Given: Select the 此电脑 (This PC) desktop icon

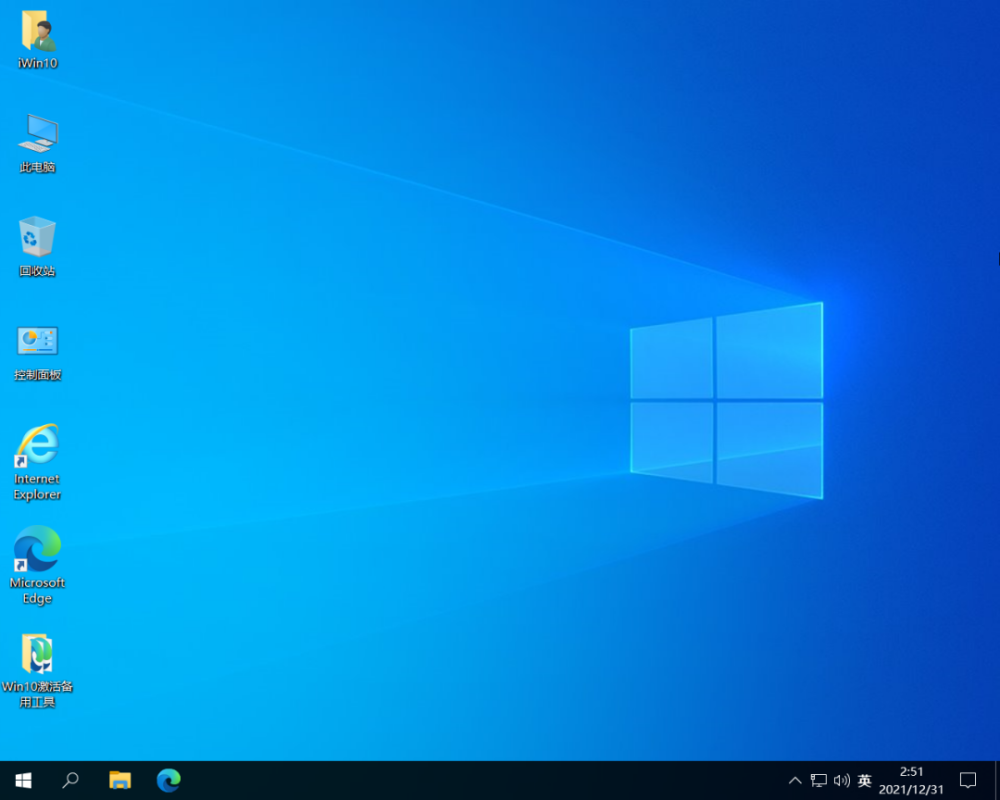Looking at the screenshot, I should 38,135.
